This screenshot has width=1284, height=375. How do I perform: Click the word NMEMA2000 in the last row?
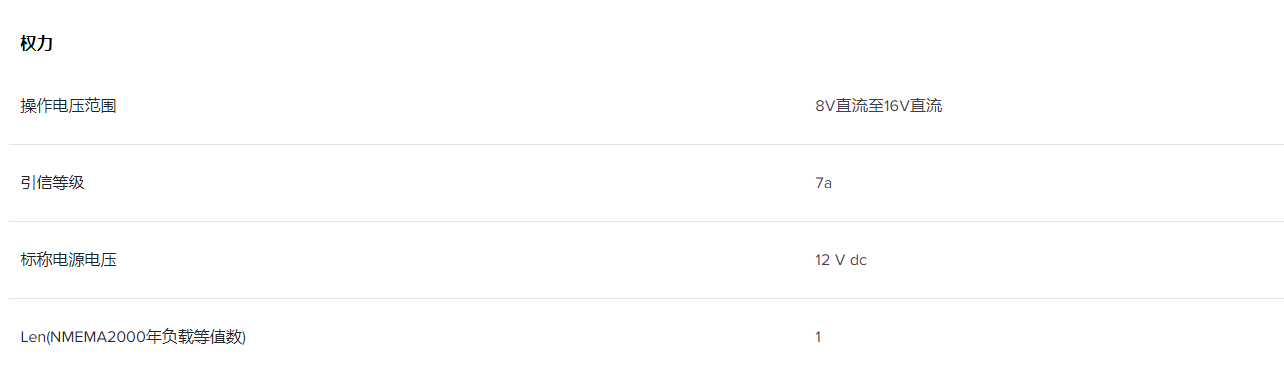click(98, 337)
